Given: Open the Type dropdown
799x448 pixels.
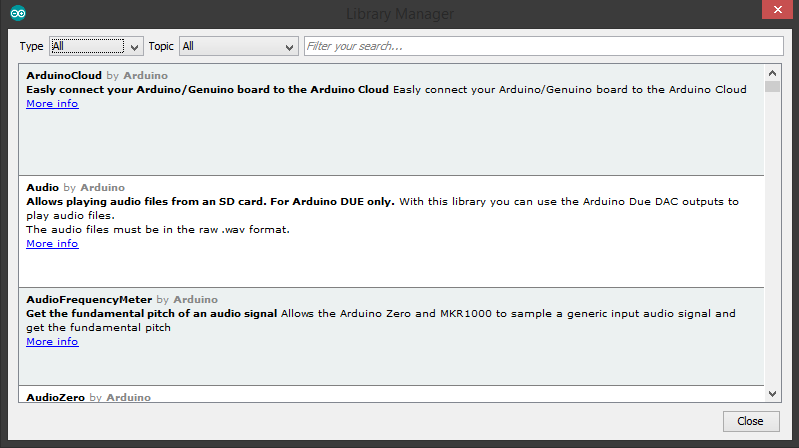Looking at the screenshot, I should tap(96, 46).
